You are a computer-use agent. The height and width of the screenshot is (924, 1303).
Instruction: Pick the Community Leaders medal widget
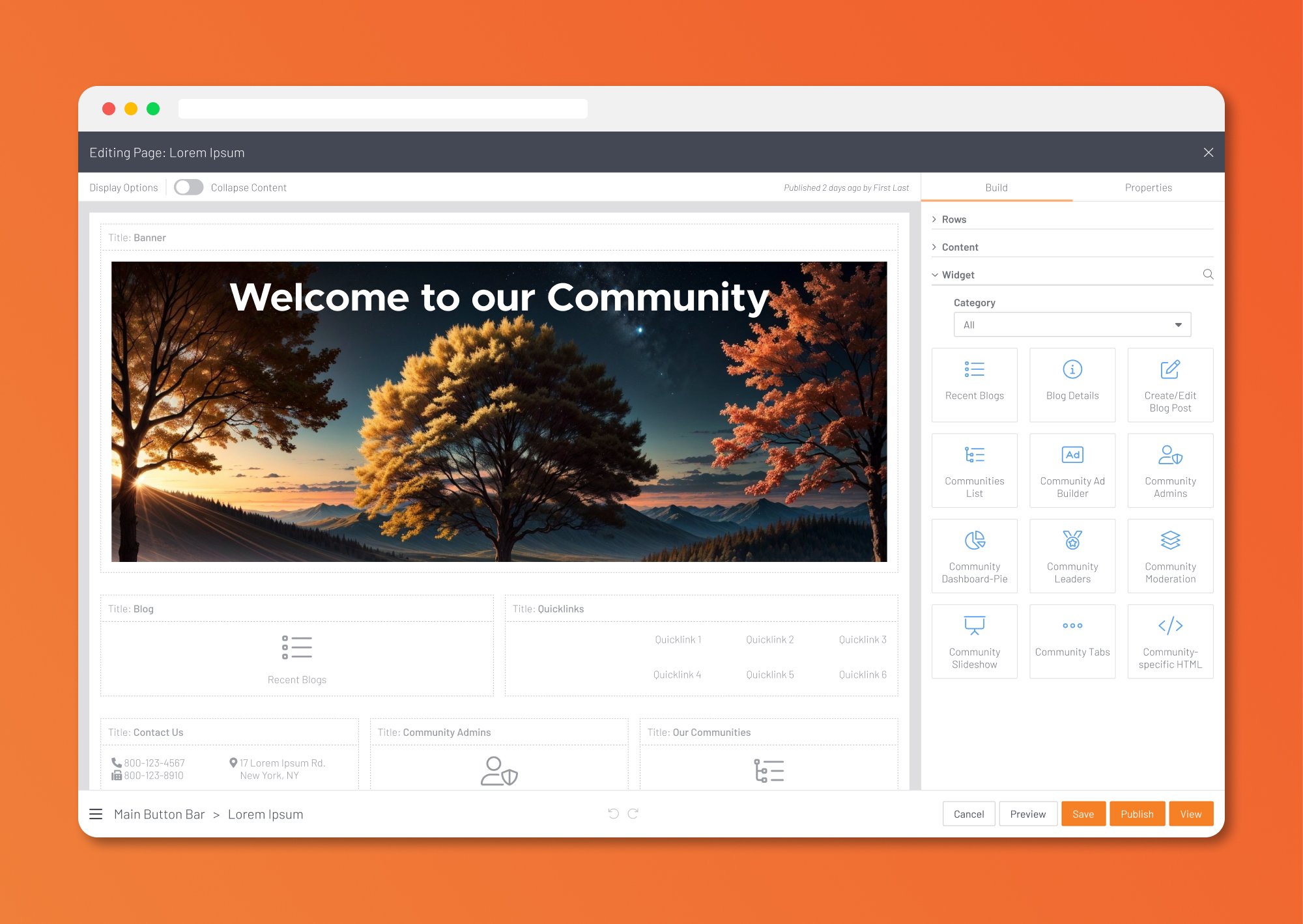(x=1072, y=555)
